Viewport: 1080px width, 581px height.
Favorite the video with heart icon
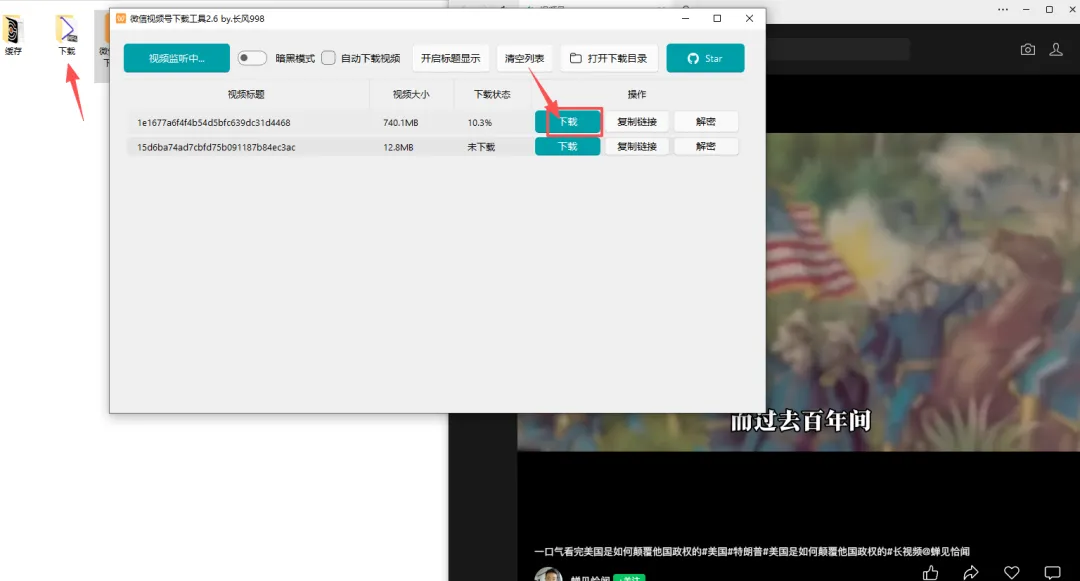tap(1012, 573)
